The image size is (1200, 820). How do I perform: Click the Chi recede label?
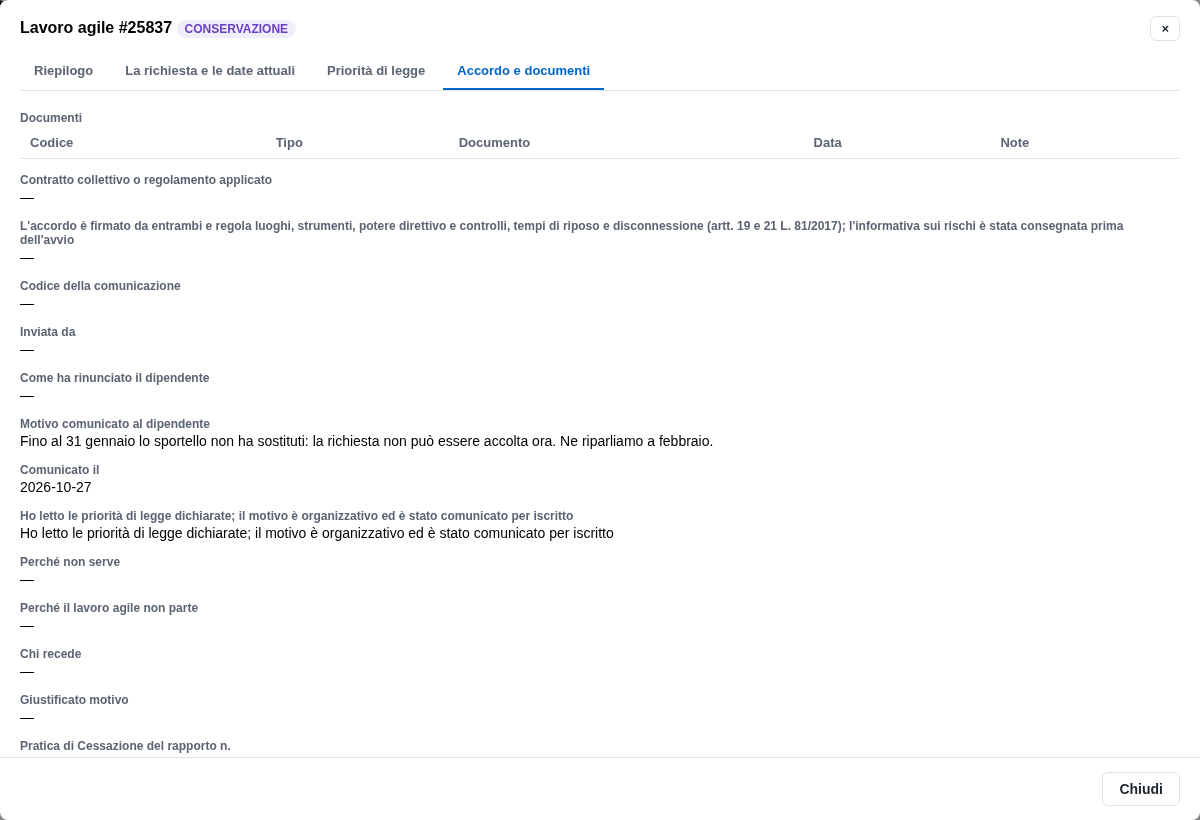(50, 654)
